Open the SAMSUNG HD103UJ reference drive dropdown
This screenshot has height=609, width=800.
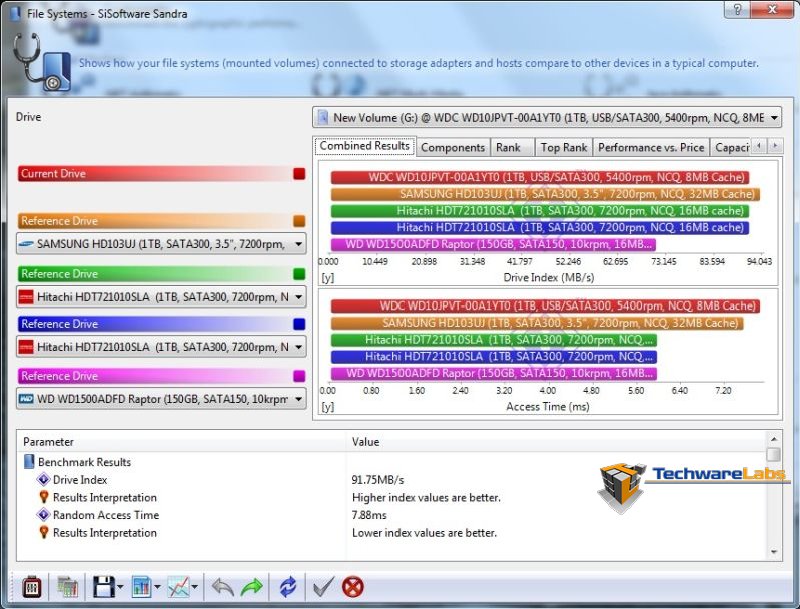(x=161, y=244)
